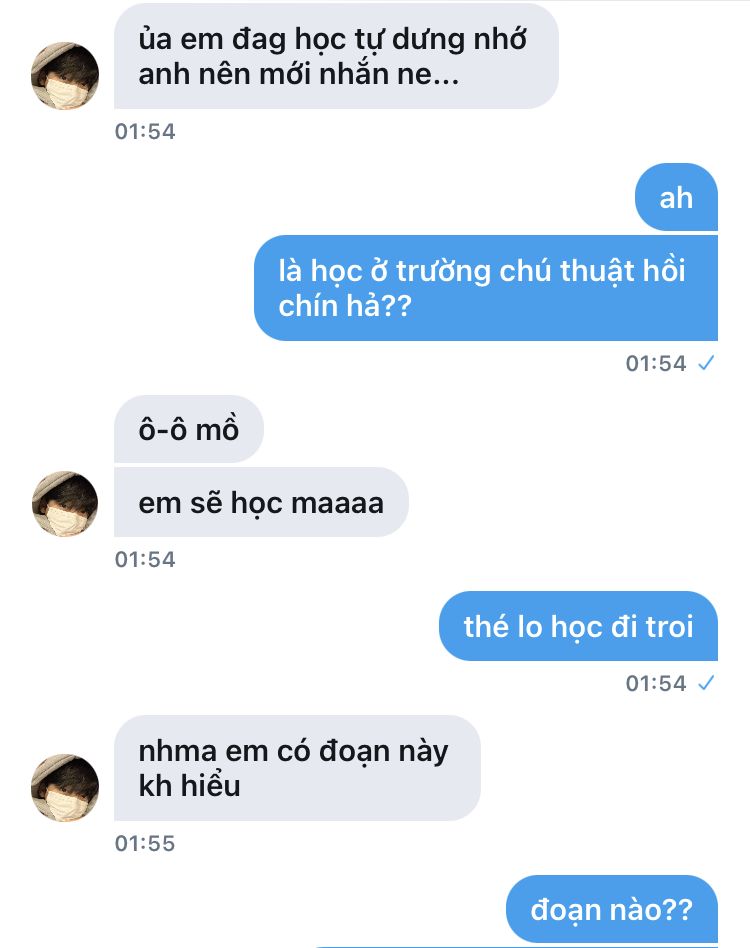Tap the 'đoạn nào??' sent message
Image resolution: width=750 pixels, height=948 pixels.
(612, 909)
